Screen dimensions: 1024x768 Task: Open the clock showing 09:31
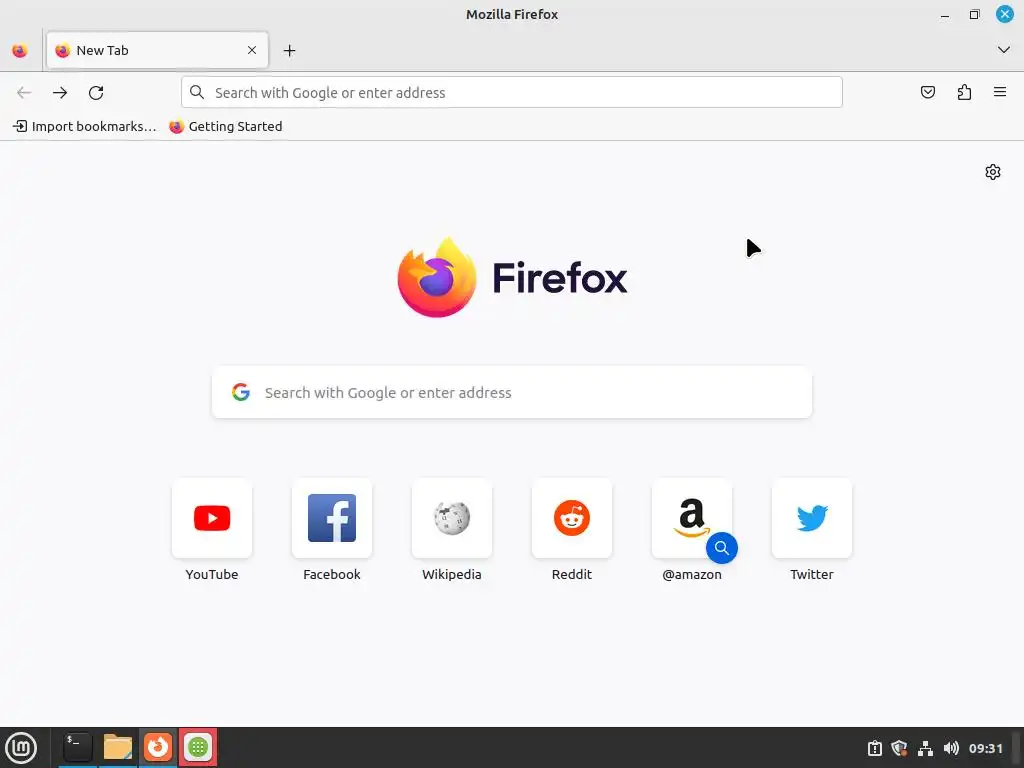coord(985,748)
